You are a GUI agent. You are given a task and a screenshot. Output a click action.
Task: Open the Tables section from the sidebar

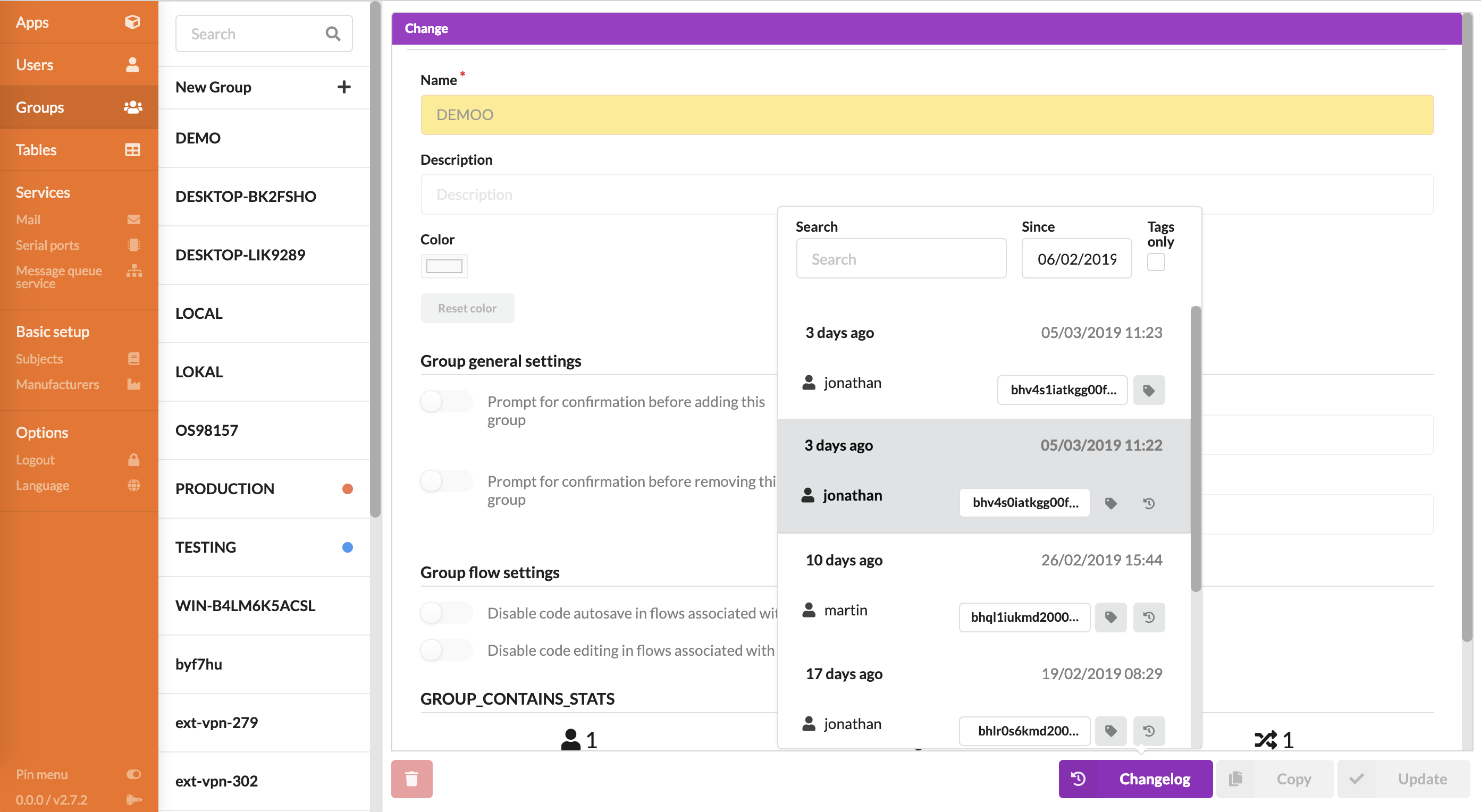[79, 149]
